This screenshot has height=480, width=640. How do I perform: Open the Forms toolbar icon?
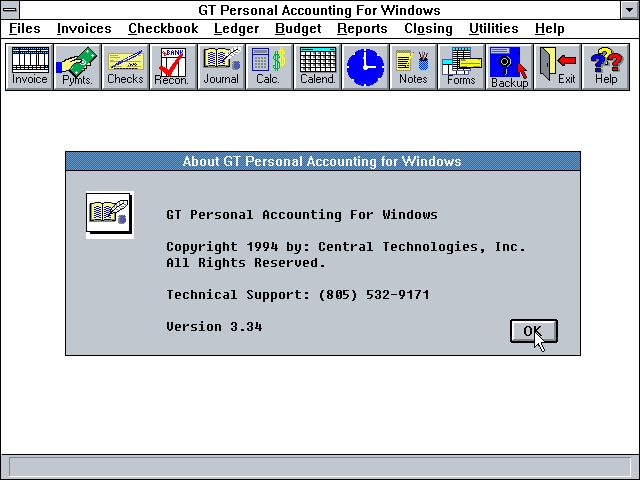click(462, 67)
